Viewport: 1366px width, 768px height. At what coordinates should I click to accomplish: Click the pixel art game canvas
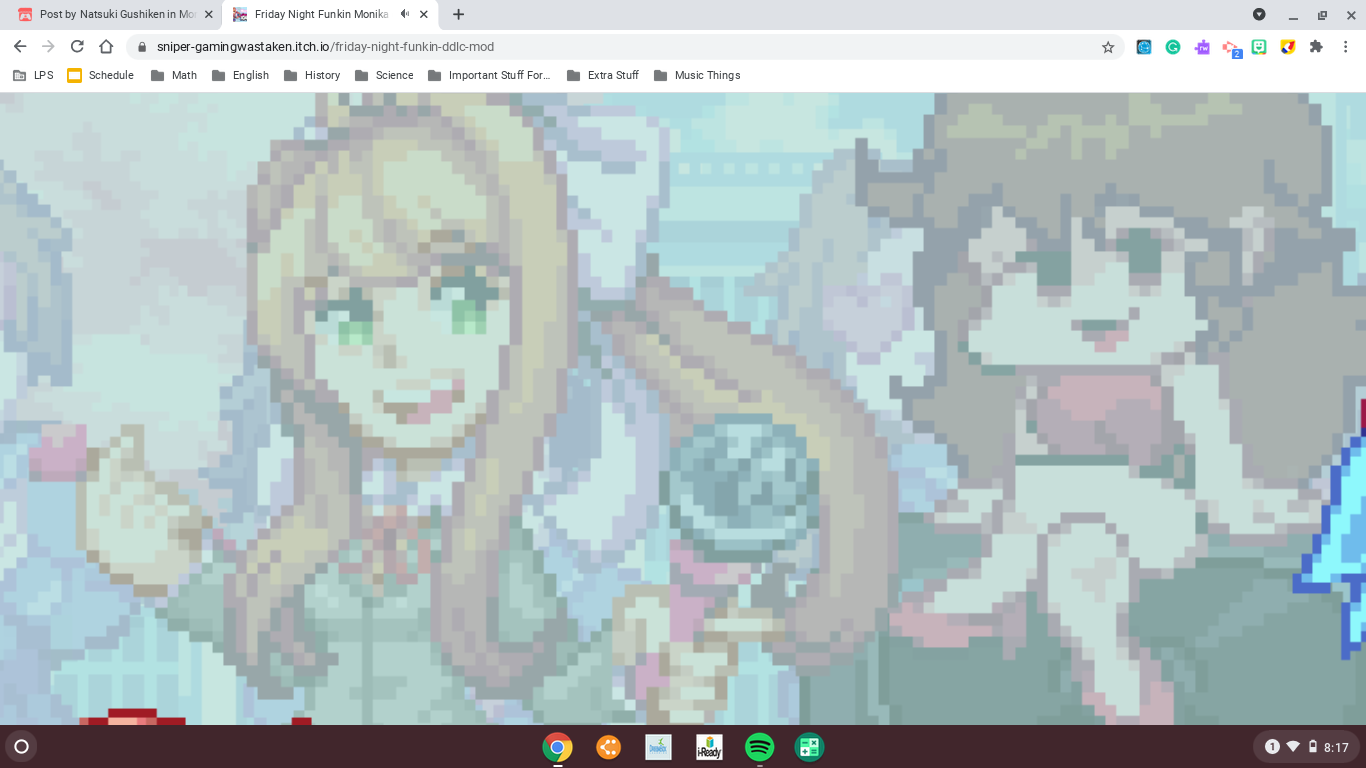click(683, 408)
